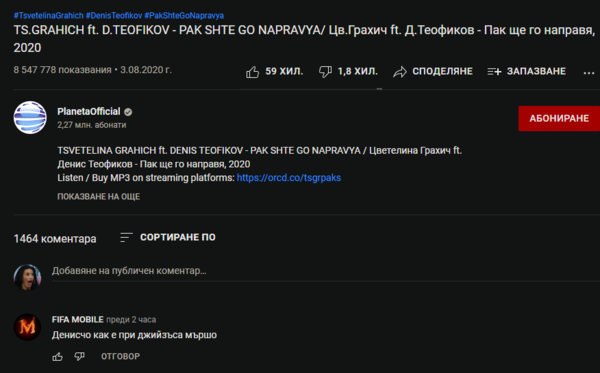Click the 'преди 2 часа' comment timestamp
Screen dimensions: 600x373
pyautogui.click(x=131, y=319)
